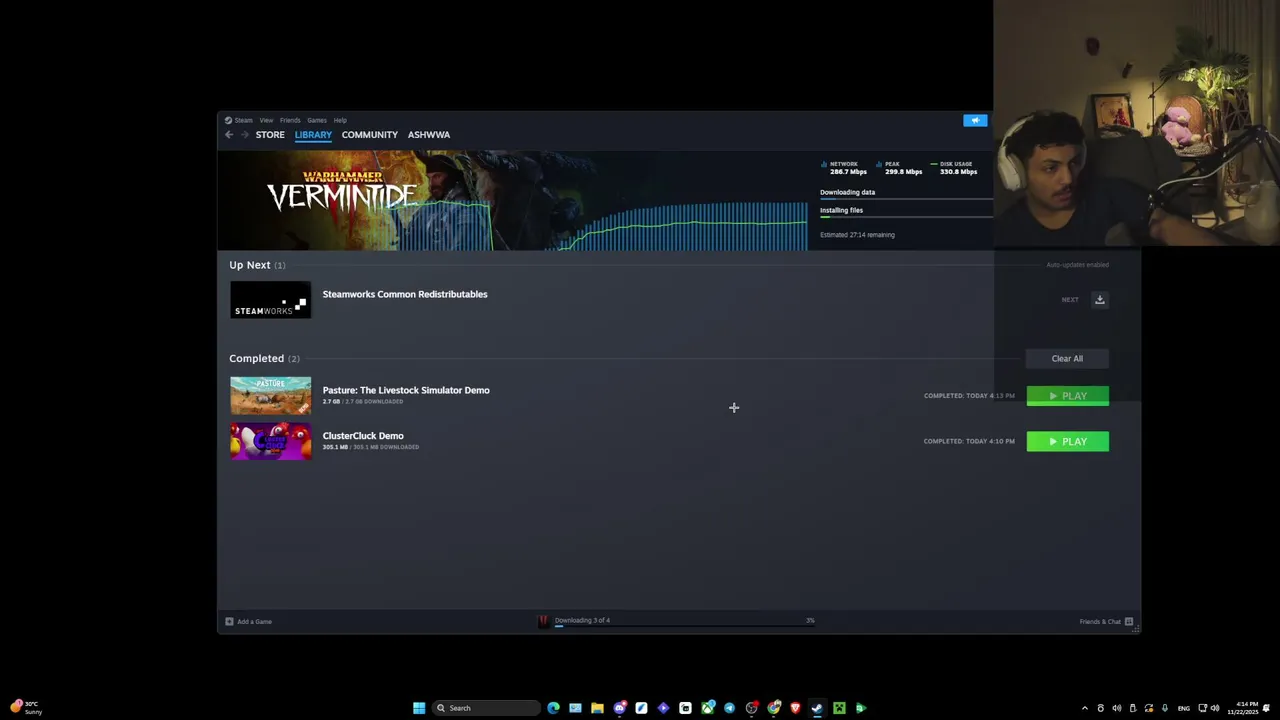1280x720 pixels.
Task: Click the microphone tray icon
Action: 1164,708
